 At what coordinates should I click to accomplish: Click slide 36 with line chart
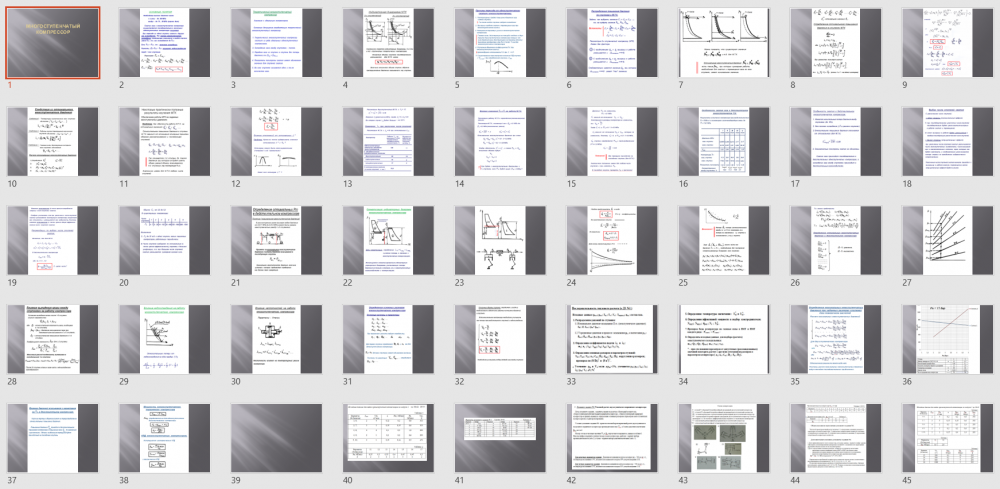pyautogui.click(x=948, y=339)
